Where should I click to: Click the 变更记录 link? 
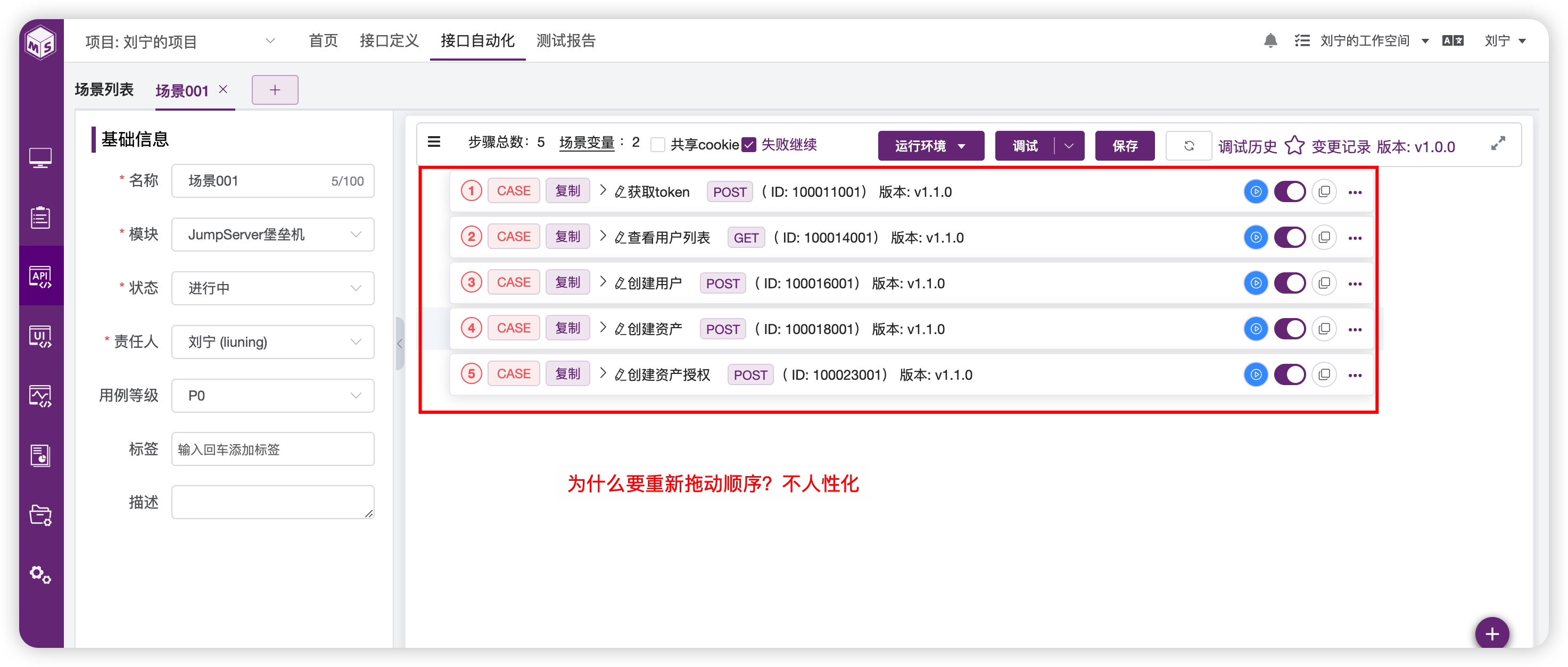[x=1341, y=146]
